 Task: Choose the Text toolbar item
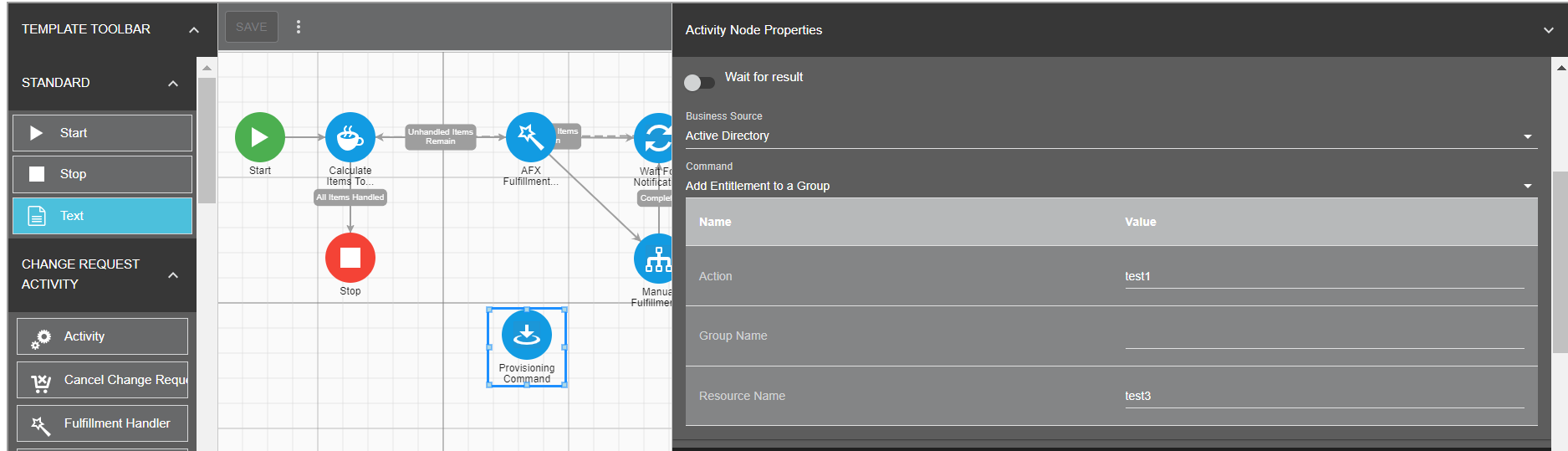[102, 216]
